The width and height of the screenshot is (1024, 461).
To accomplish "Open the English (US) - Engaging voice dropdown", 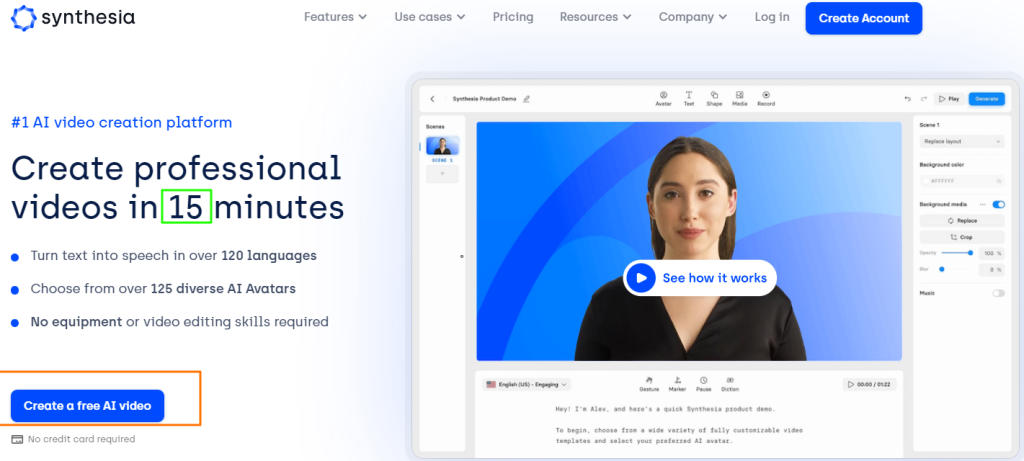I will tap(526, 385).
